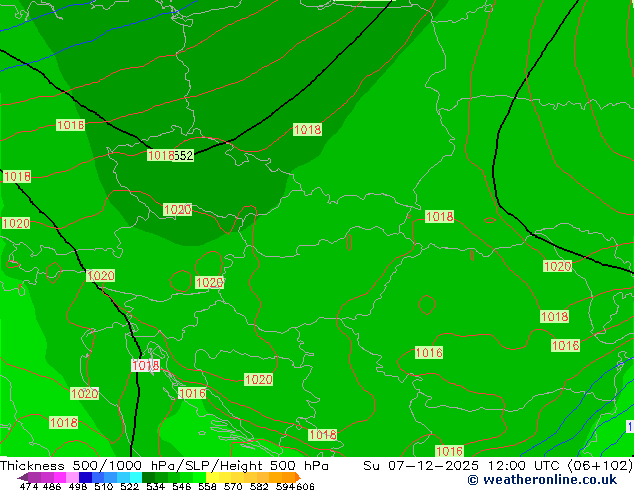Screen dimensions: 634x490
Task: Click the '(06+102)' forecast run text
Action: pyautogui.click(x=600, y=465)
